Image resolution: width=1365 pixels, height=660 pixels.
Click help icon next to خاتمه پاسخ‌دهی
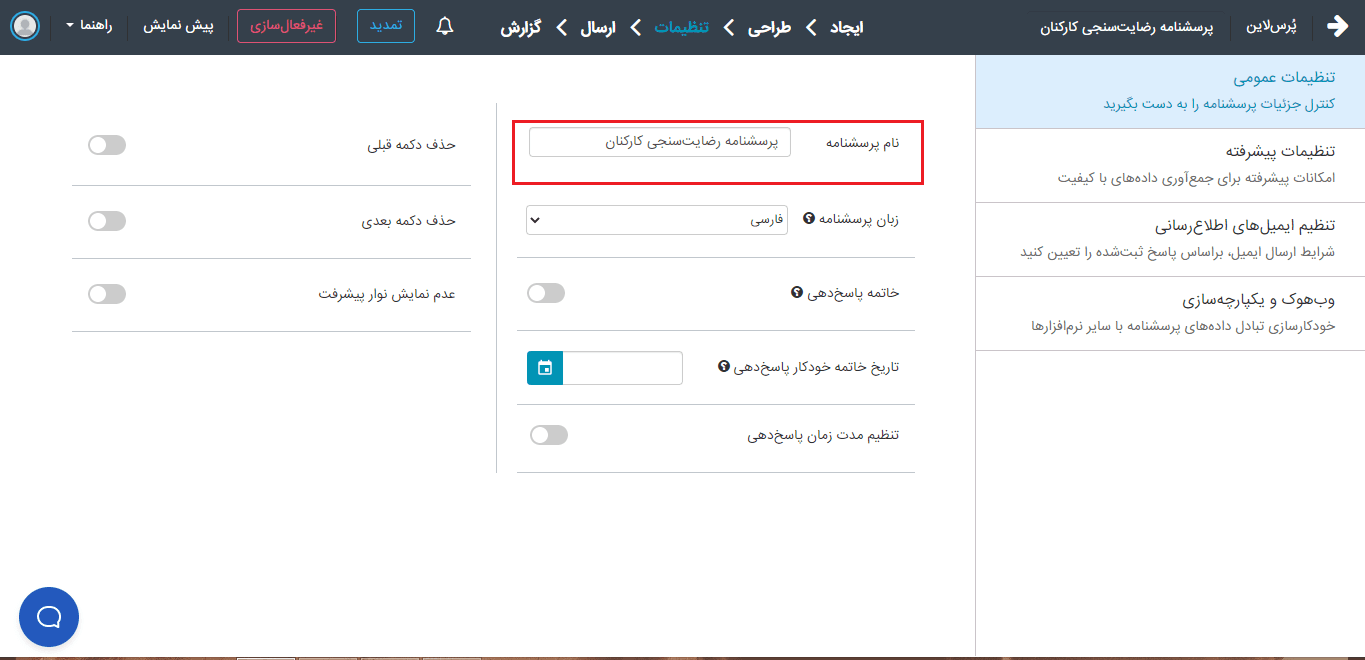point(797,293)
